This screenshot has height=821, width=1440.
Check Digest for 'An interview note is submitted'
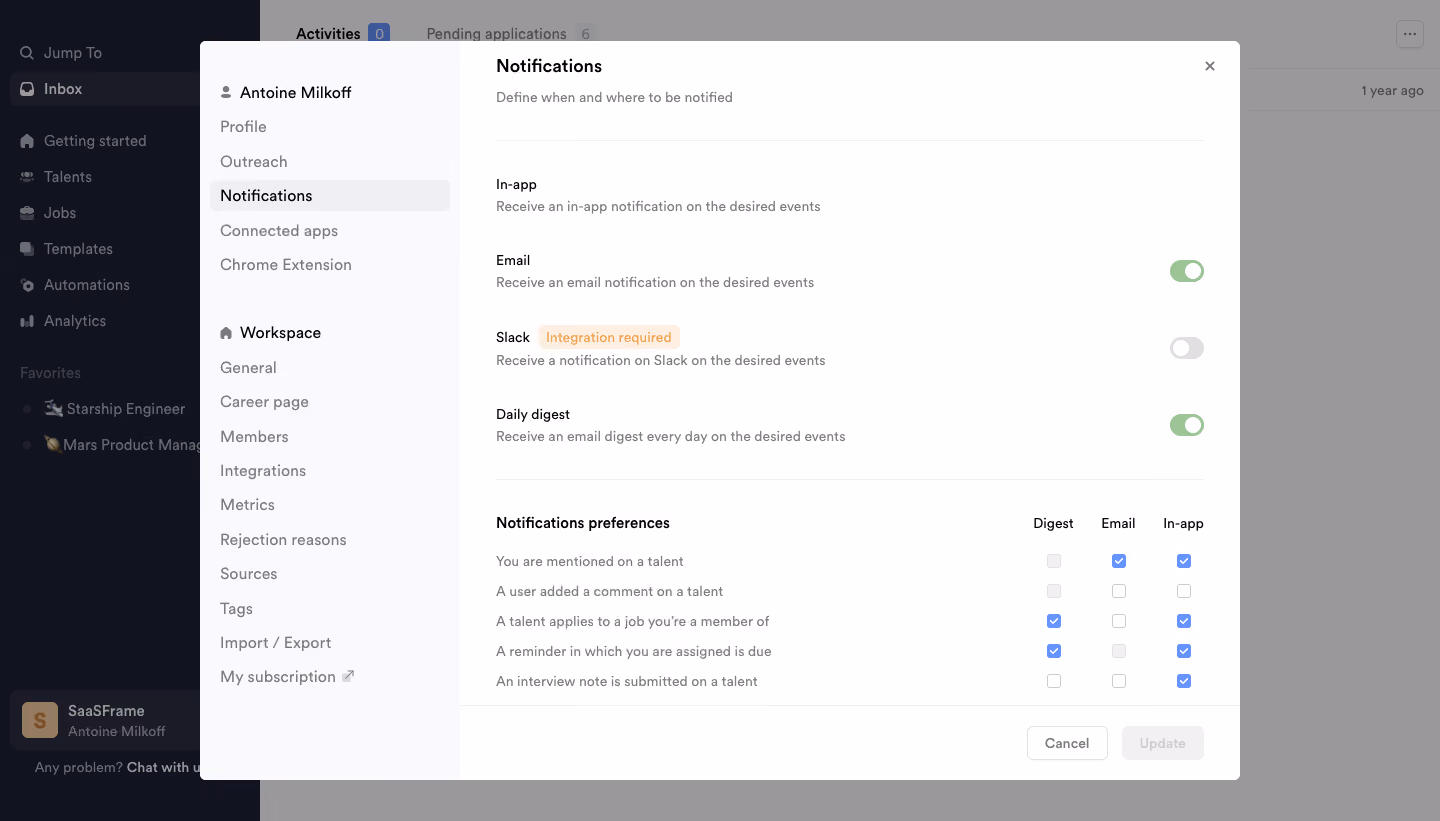1054,681
